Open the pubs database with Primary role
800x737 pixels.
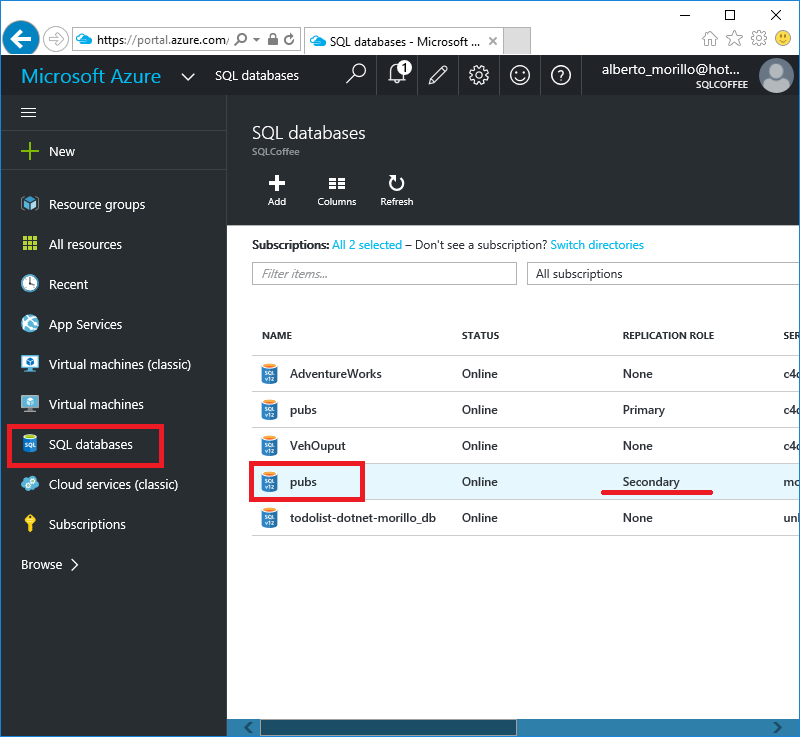click(x=526, y=410)
